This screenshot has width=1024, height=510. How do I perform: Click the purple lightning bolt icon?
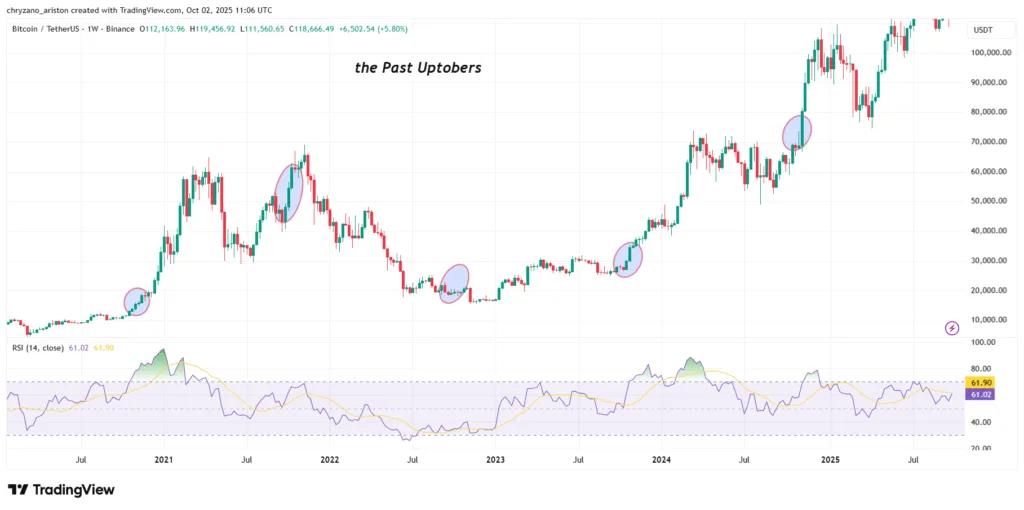pos(951,328)
